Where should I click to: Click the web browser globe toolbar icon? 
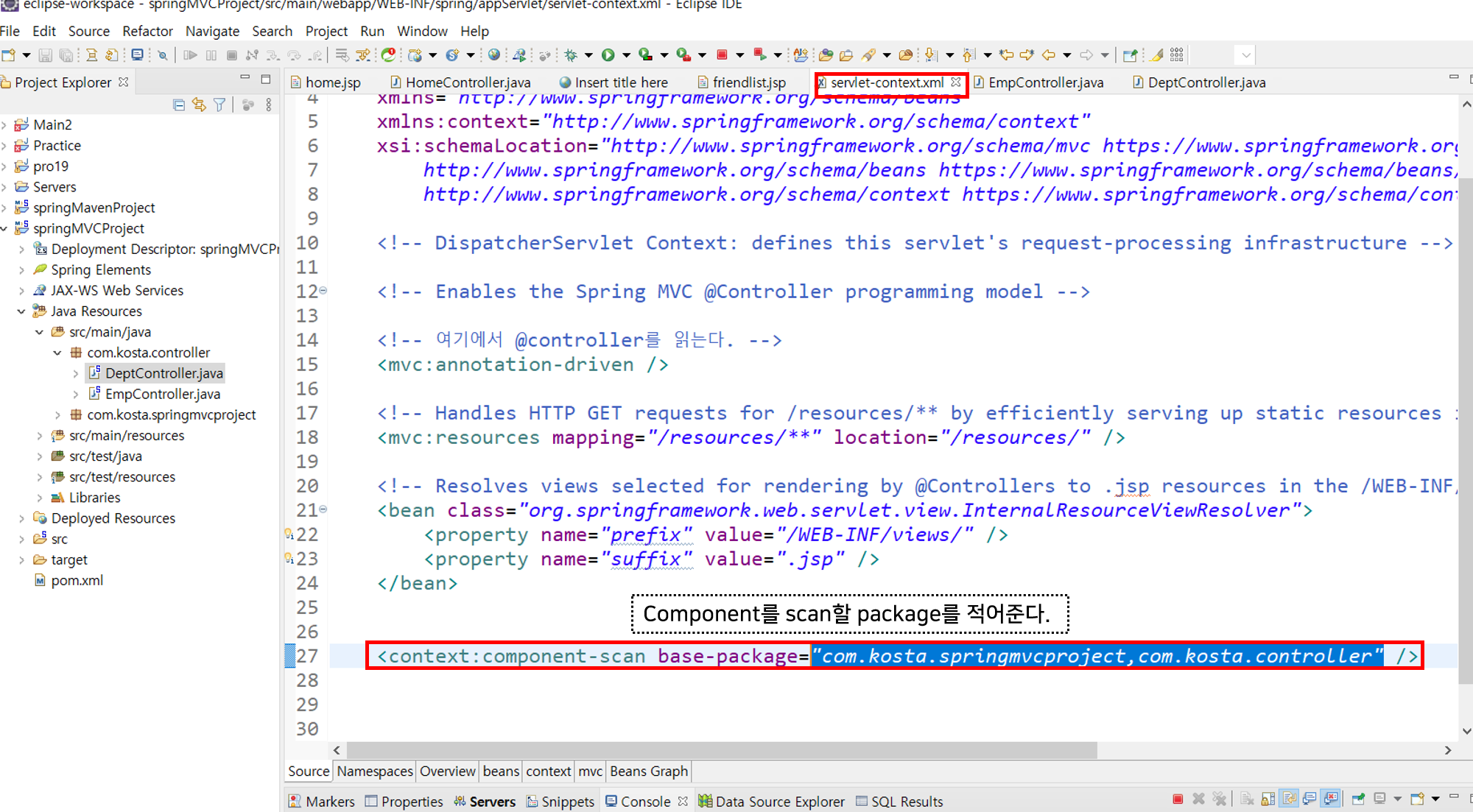pyautogui.click(x=494, y=54)
